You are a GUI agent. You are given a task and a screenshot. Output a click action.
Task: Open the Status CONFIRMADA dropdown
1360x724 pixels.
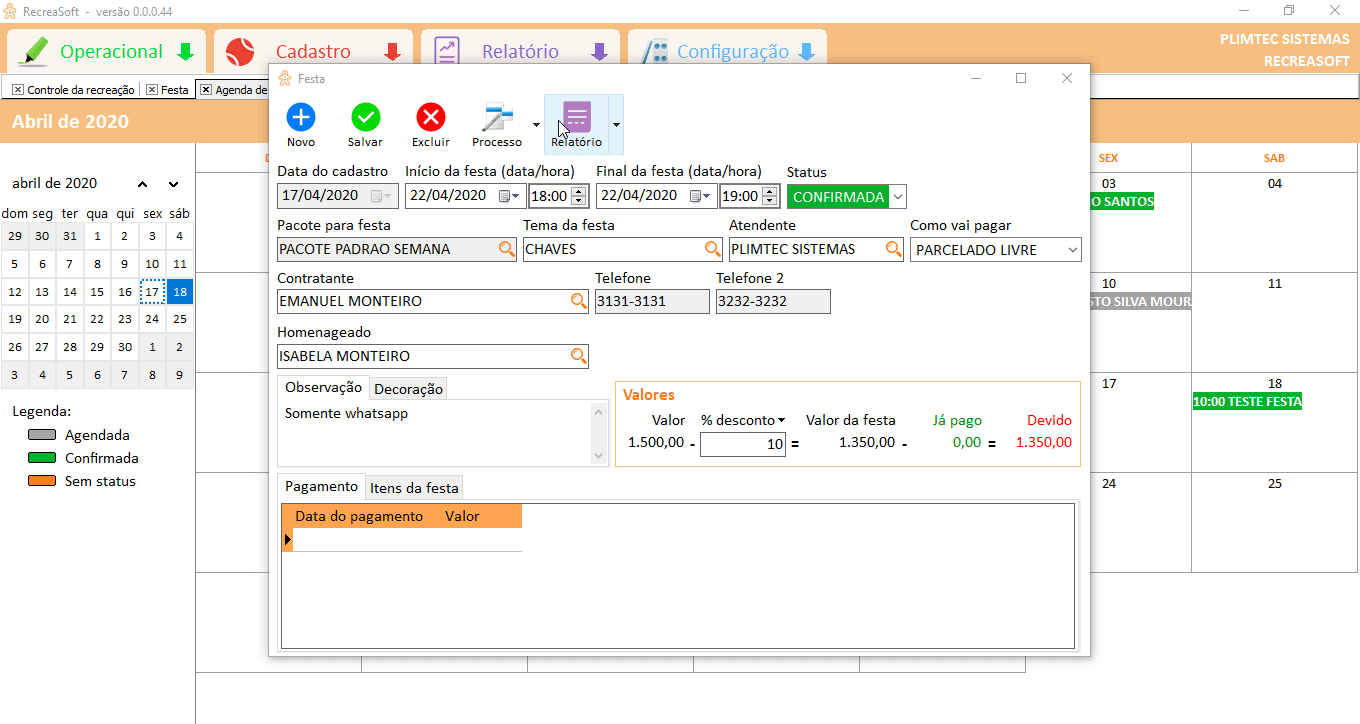(898, 197)
